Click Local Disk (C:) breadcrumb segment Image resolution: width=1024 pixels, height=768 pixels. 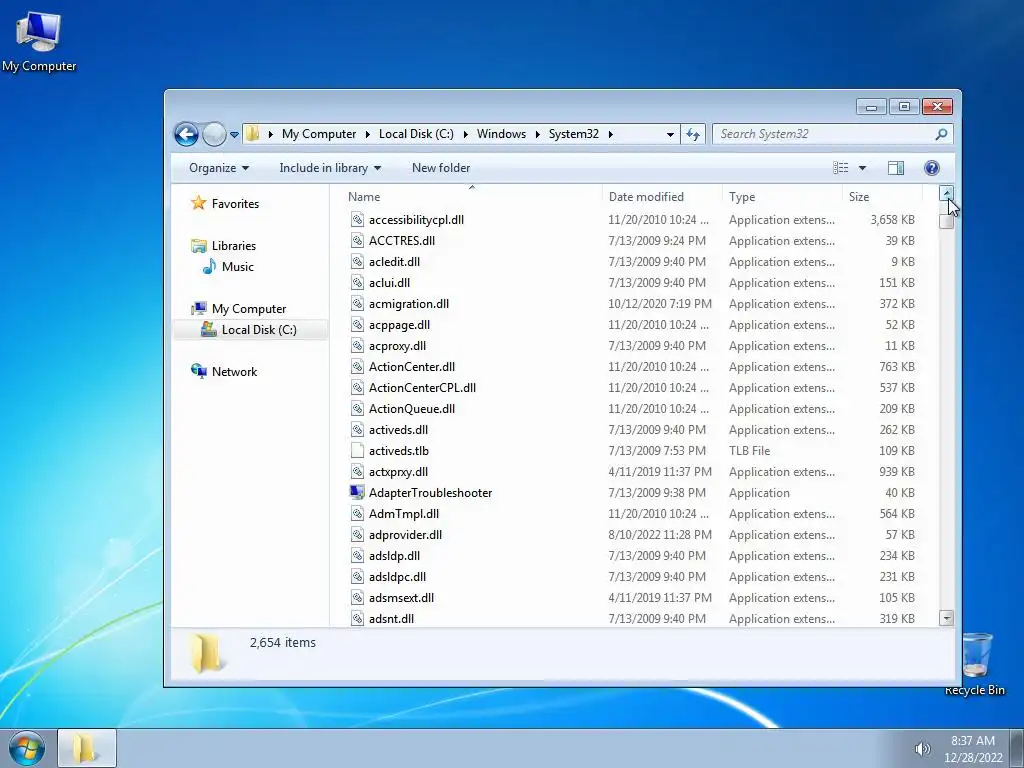[416, 134]
